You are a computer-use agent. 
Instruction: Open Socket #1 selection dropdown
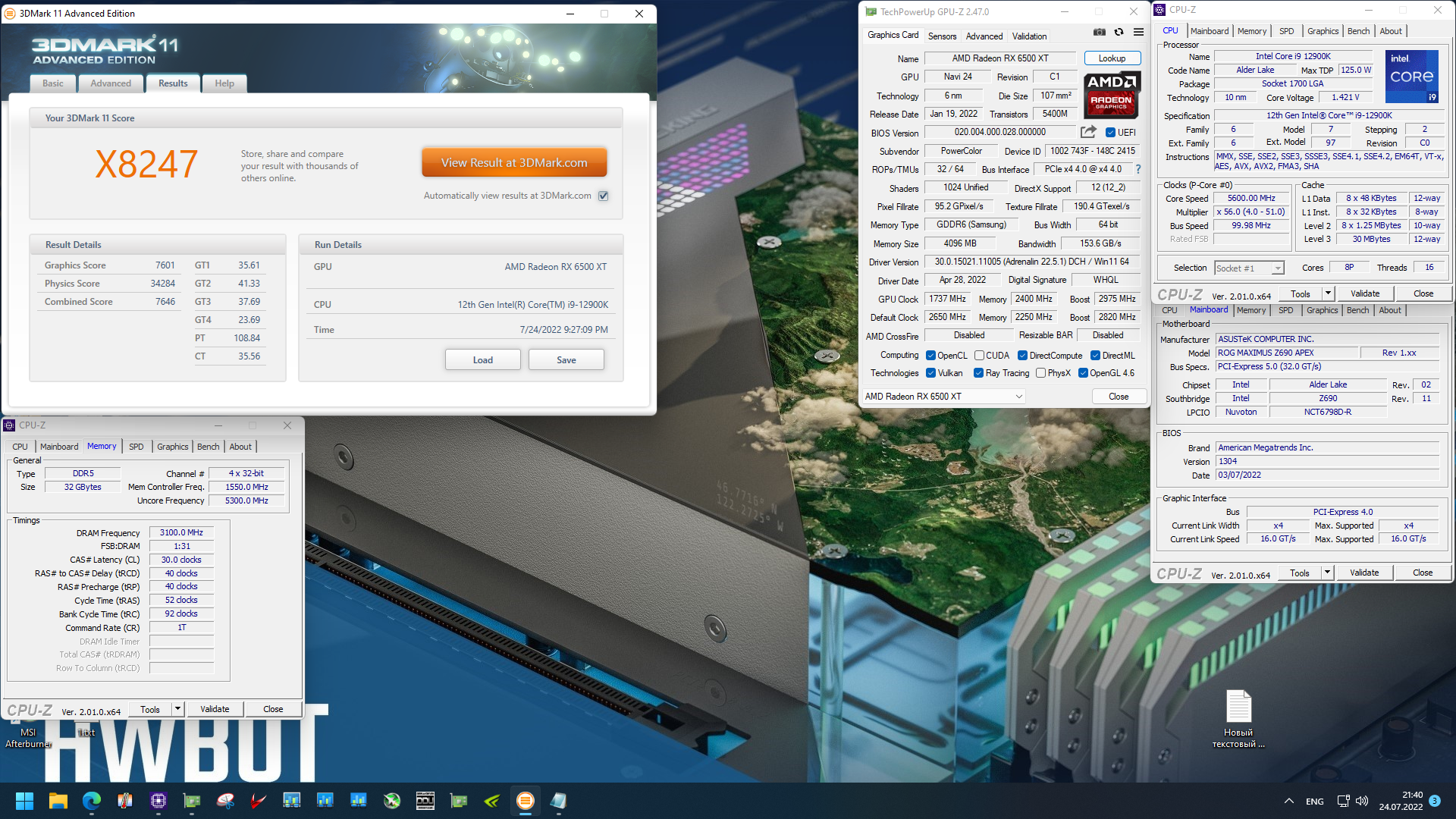click(1249, 268)
